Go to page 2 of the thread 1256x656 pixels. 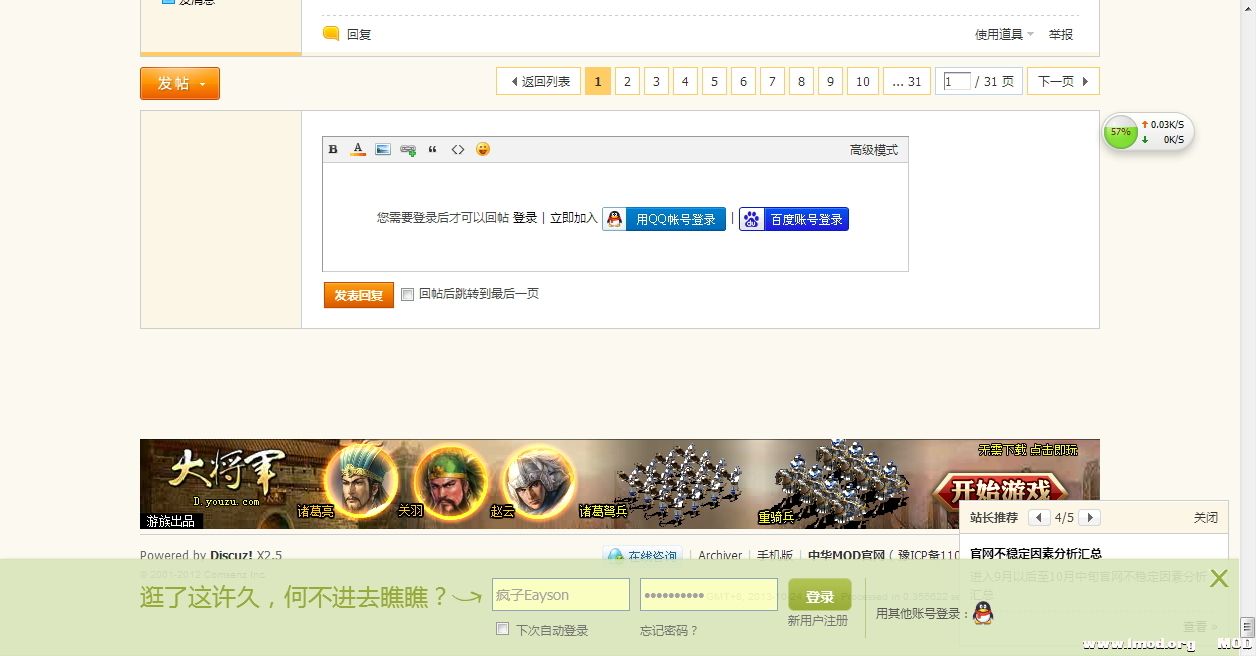627,81
